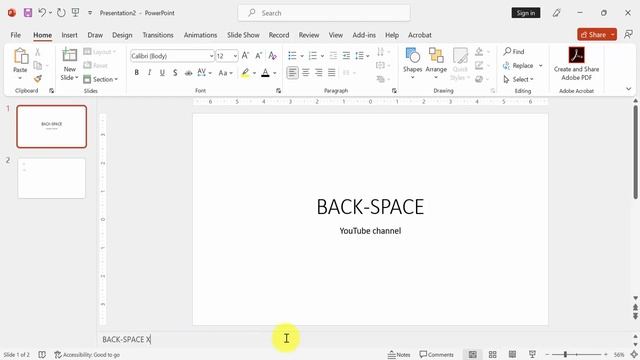Viewport: 640px width, 360px height.
Task: Open the Transitions tab
Action: (x=158, y=35)
